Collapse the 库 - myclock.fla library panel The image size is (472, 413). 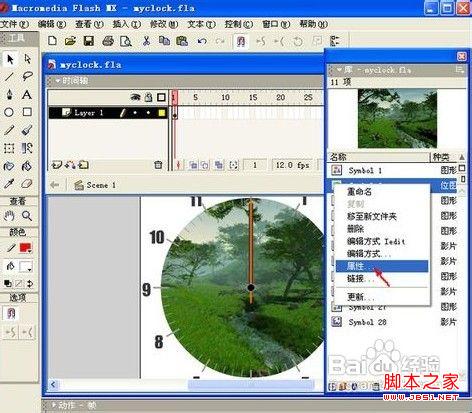click(x=339, y=70)
